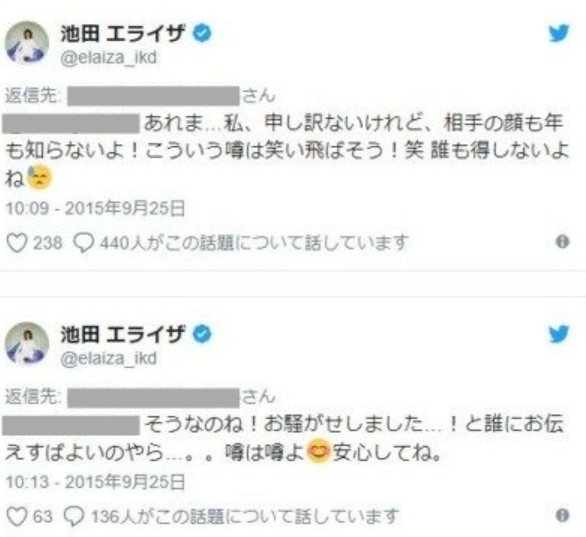586x537 pixels.
Task: Open profile picture of first tweet
Action: 27,43
